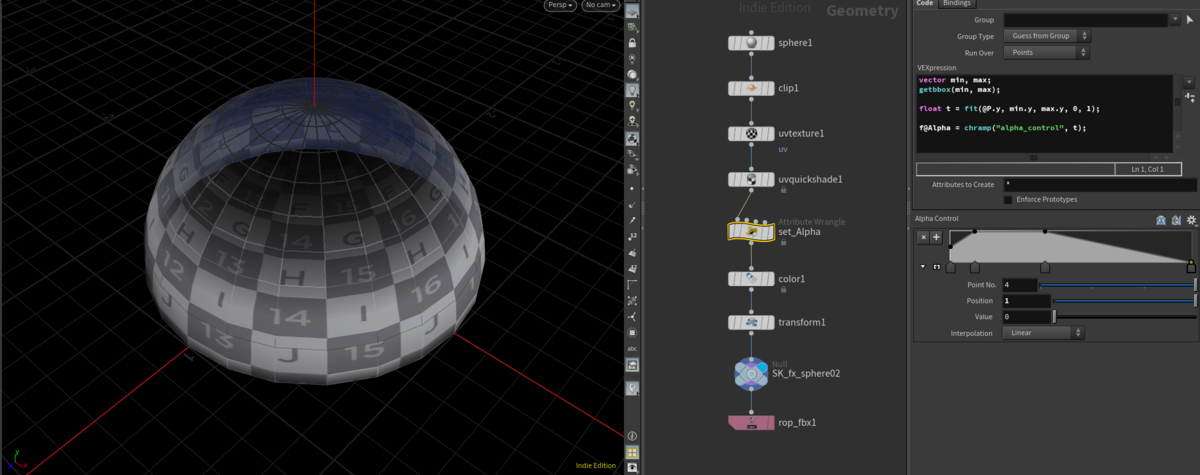This screenshot has height=475, width=1200.
Task: Click the 'rop_fbx1' node label
Action: pos(799,422)
